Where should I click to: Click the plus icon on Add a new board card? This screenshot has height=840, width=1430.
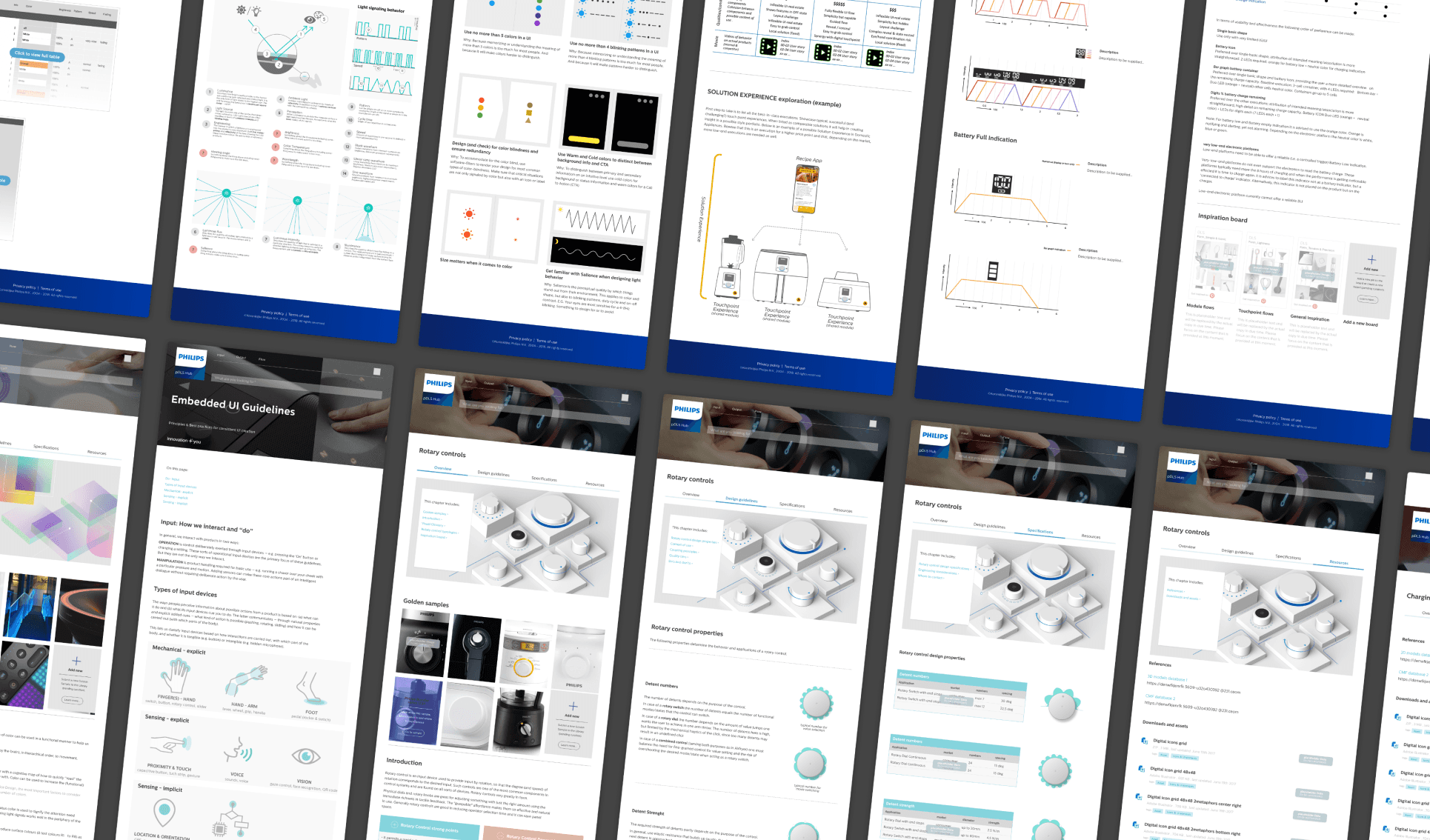click(1371, 259)
